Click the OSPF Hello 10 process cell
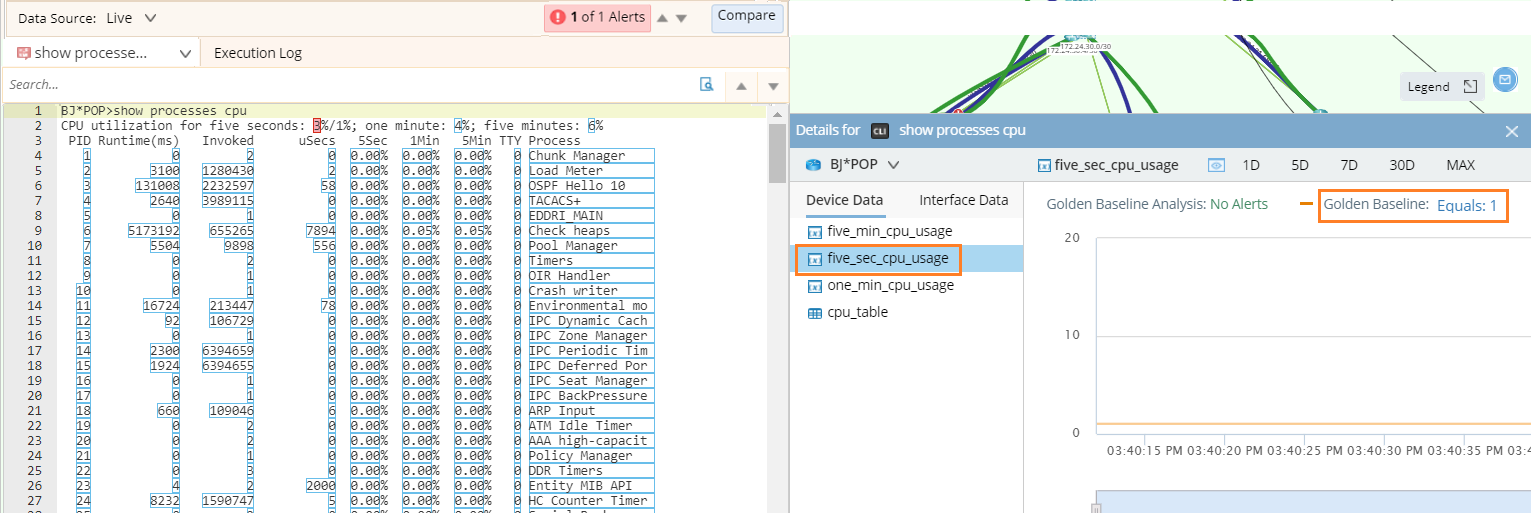 [x=591, y=186]
